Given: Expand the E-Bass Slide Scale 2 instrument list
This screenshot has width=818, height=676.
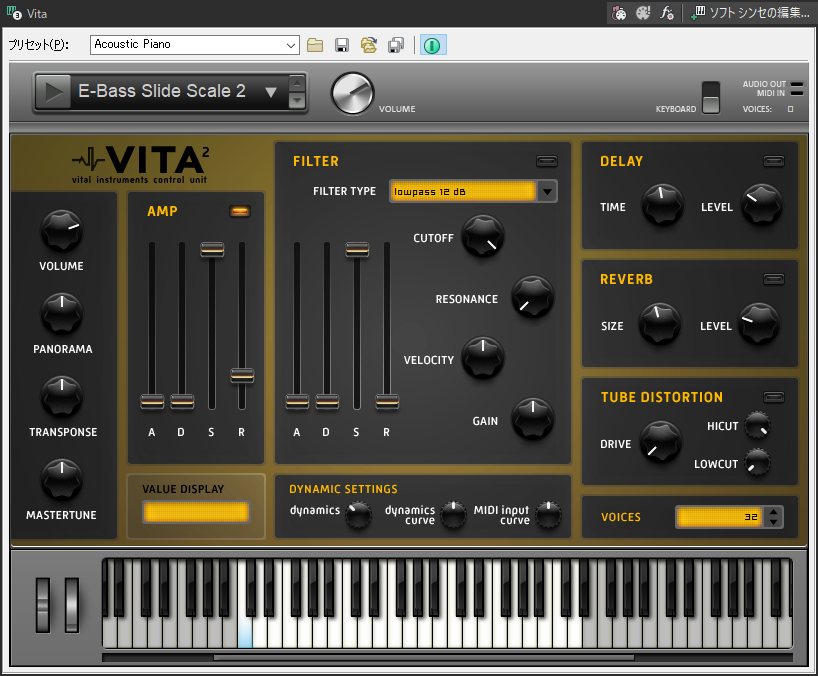Looking at the screenshot, I should click(x=271, y=92).
